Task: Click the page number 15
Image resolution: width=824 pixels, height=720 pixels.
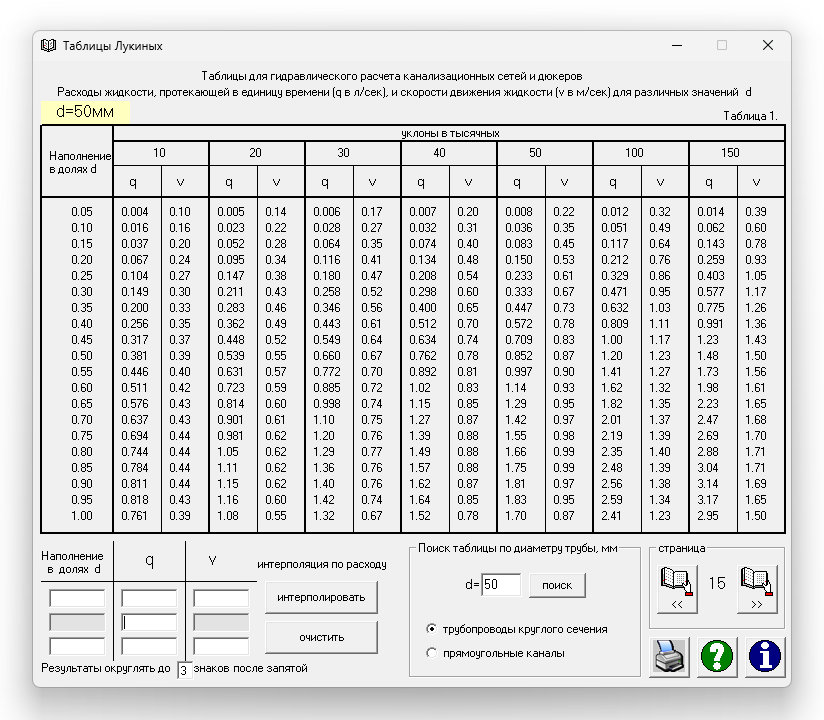Action: point(717,583)
